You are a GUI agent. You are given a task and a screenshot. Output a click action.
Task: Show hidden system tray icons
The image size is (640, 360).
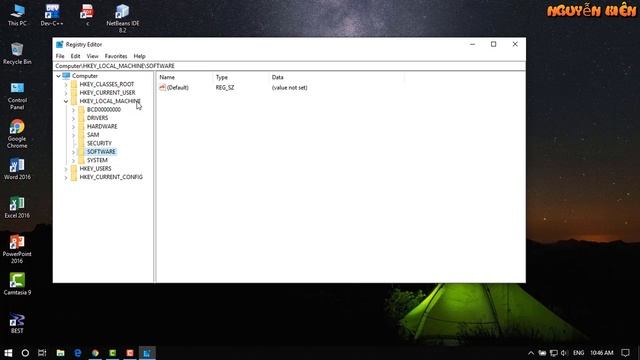point(531,353)
